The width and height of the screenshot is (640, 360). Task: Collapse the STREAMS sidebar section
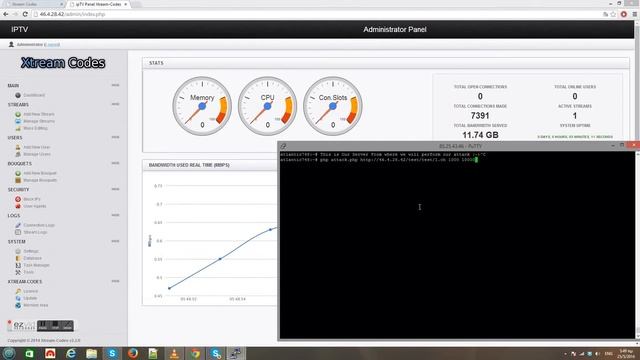click(116, 104)
